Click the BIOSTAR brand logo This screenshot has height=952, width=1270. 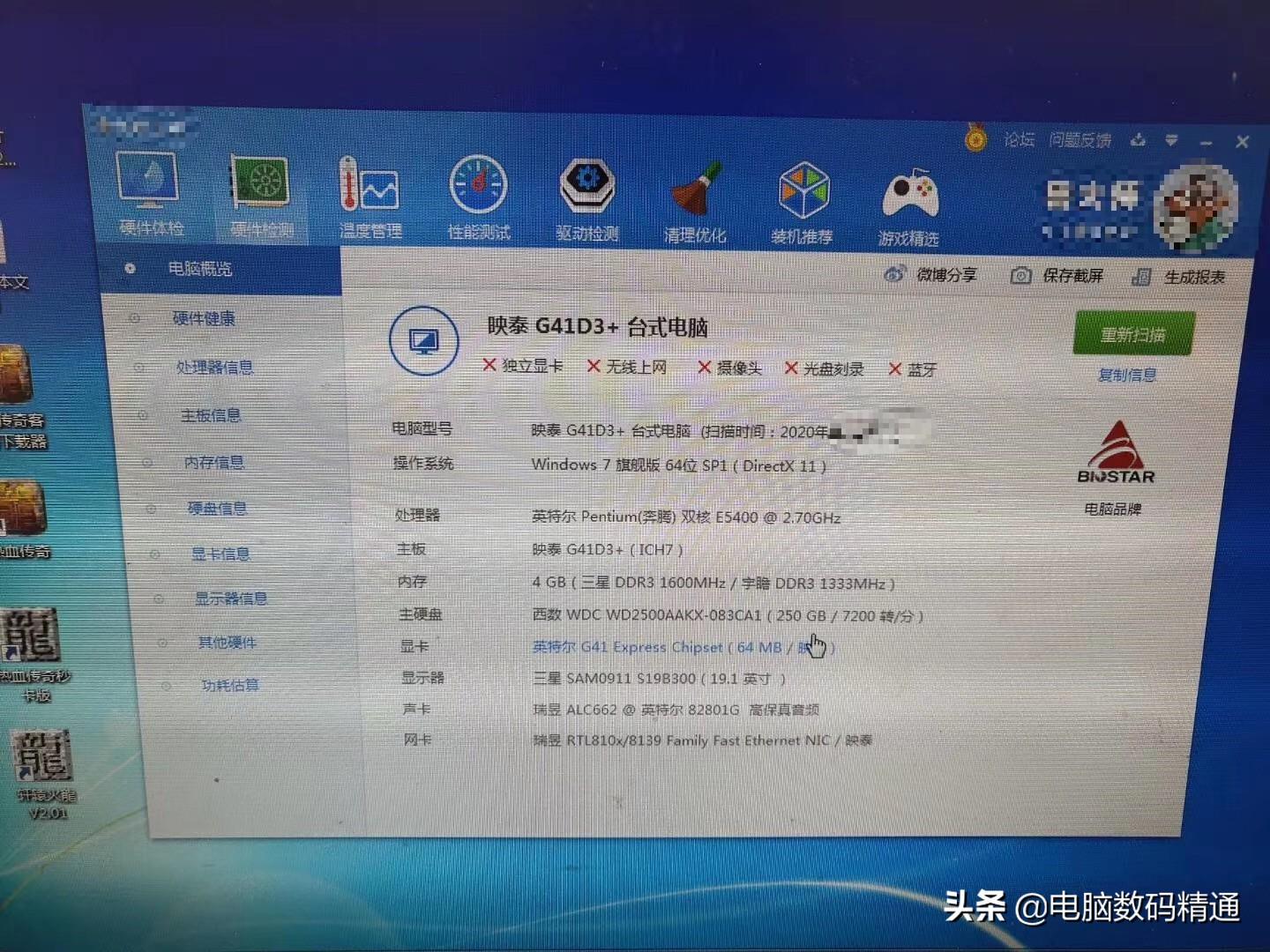(1116, 452)
